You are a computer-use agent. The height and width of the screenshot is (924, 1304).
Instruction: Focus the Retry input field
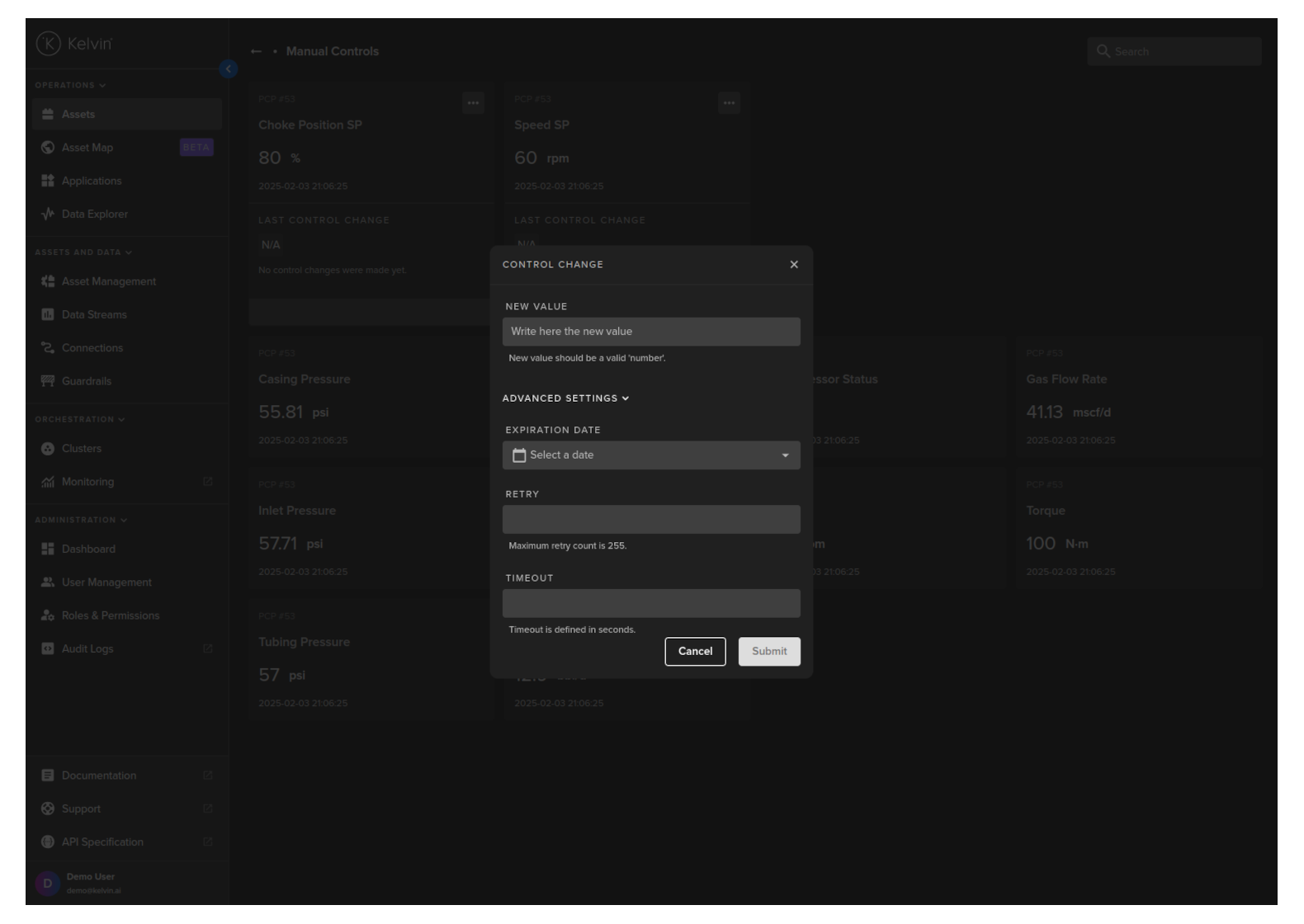pos(651,520)
